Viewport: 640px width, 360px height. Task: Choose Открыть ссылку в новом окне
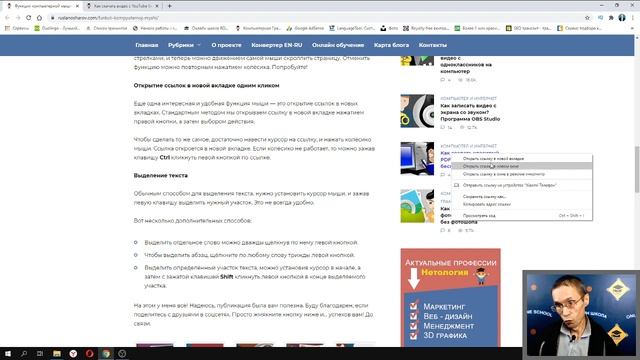(522, 166)
